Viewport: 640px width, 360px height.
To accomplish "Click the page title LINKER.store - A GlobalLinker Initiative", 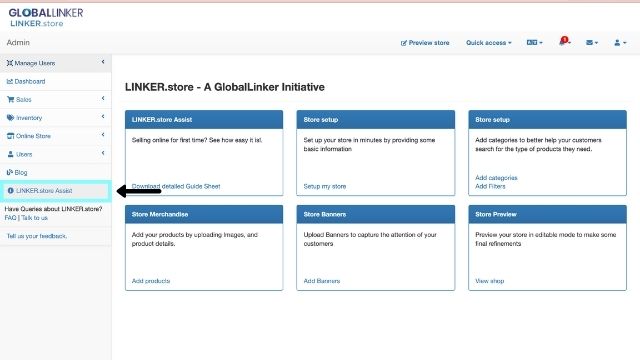I will (x=225, y=87).
